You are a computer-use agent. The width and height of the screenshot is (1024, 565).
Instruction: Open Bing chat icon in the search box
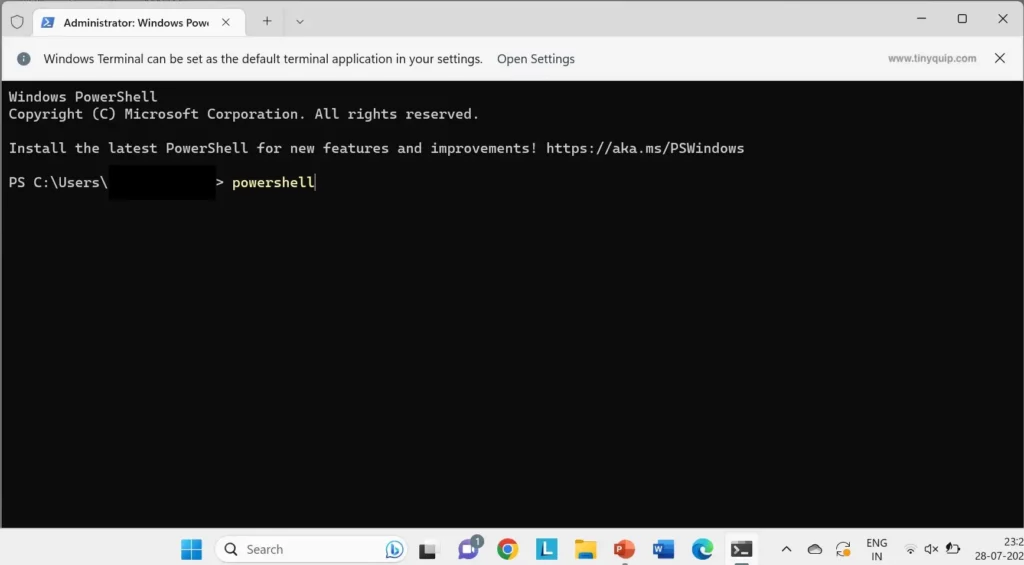pyautogui.click(x=394, y=549)
